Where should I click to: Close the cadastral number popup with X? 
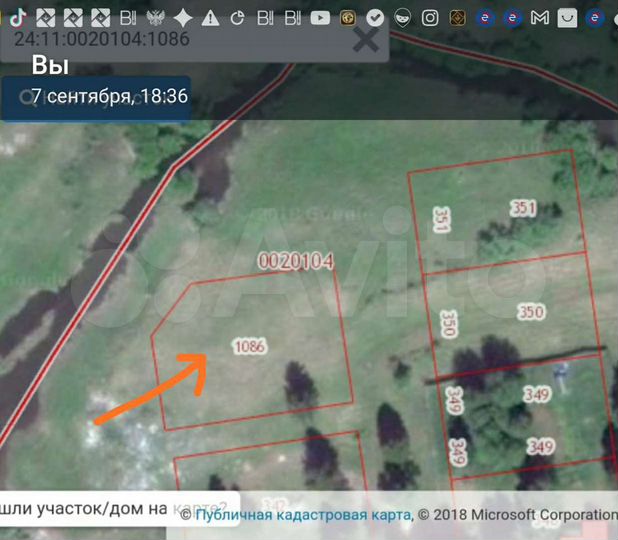pos(367,40)
